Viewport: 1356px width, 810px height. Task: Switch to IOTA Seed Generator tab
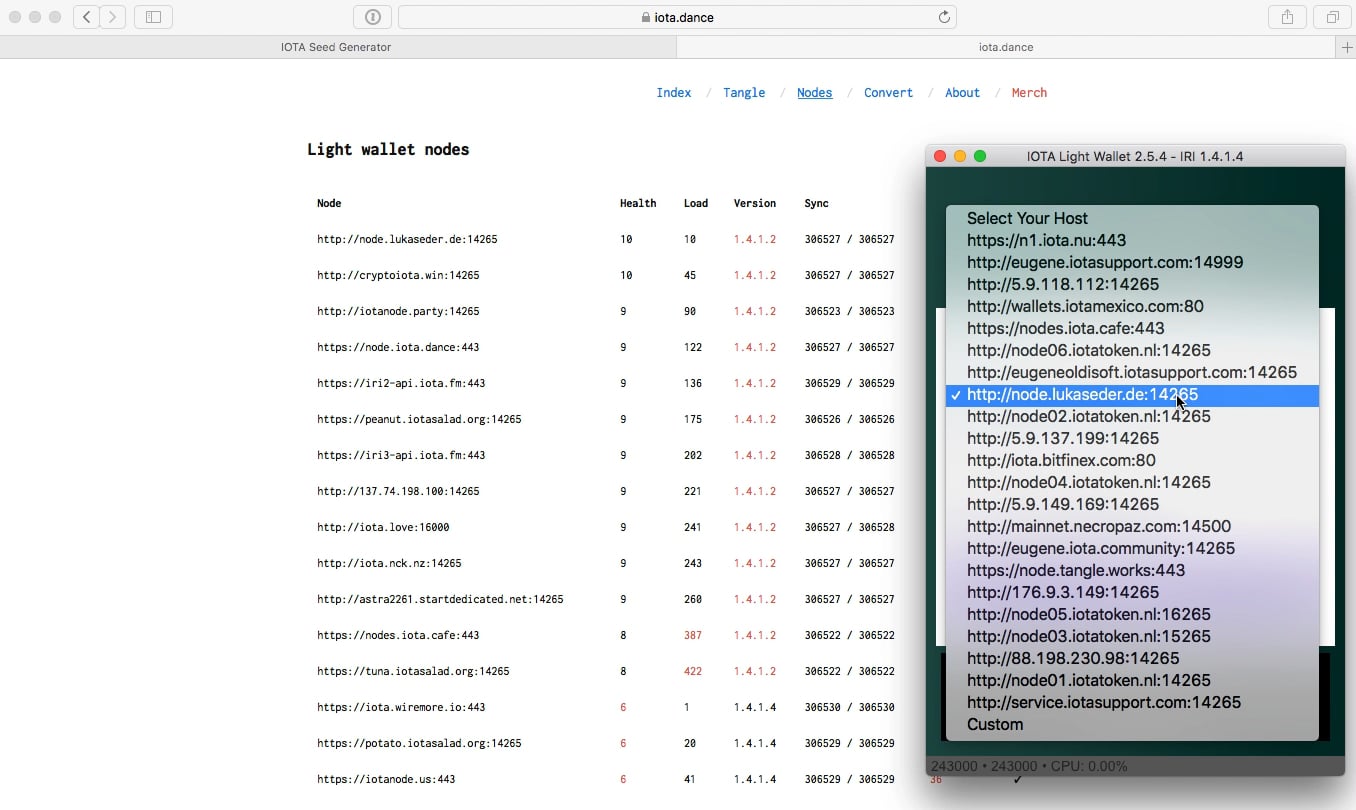click(x=336, y=47)
